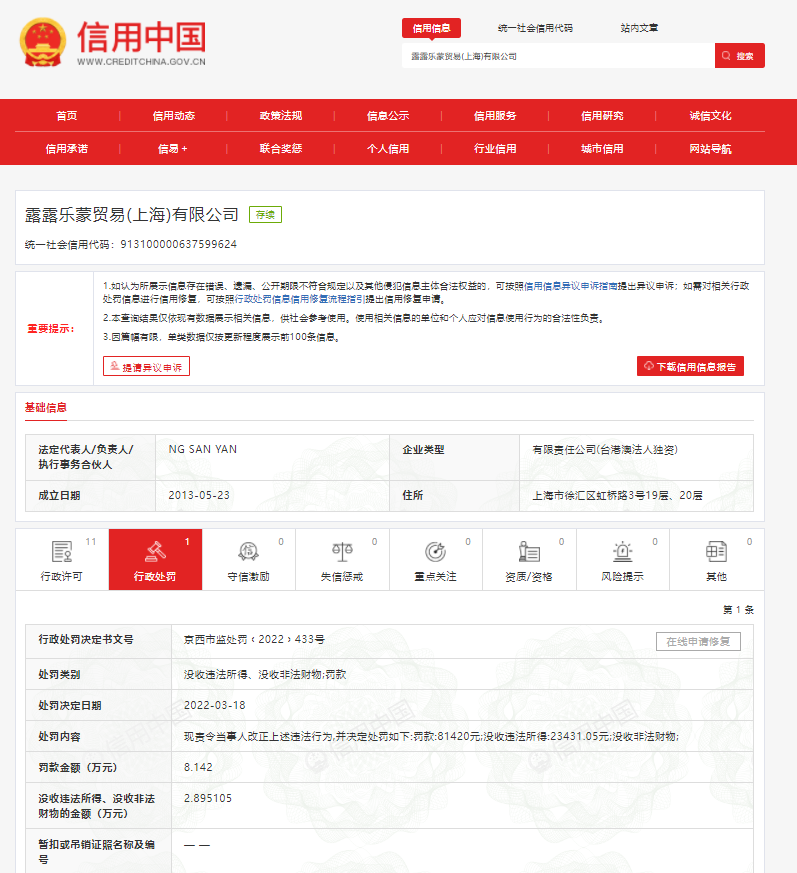The image size is (797, 873).
Task: Click the 存续 status badge
Action: 265,215
